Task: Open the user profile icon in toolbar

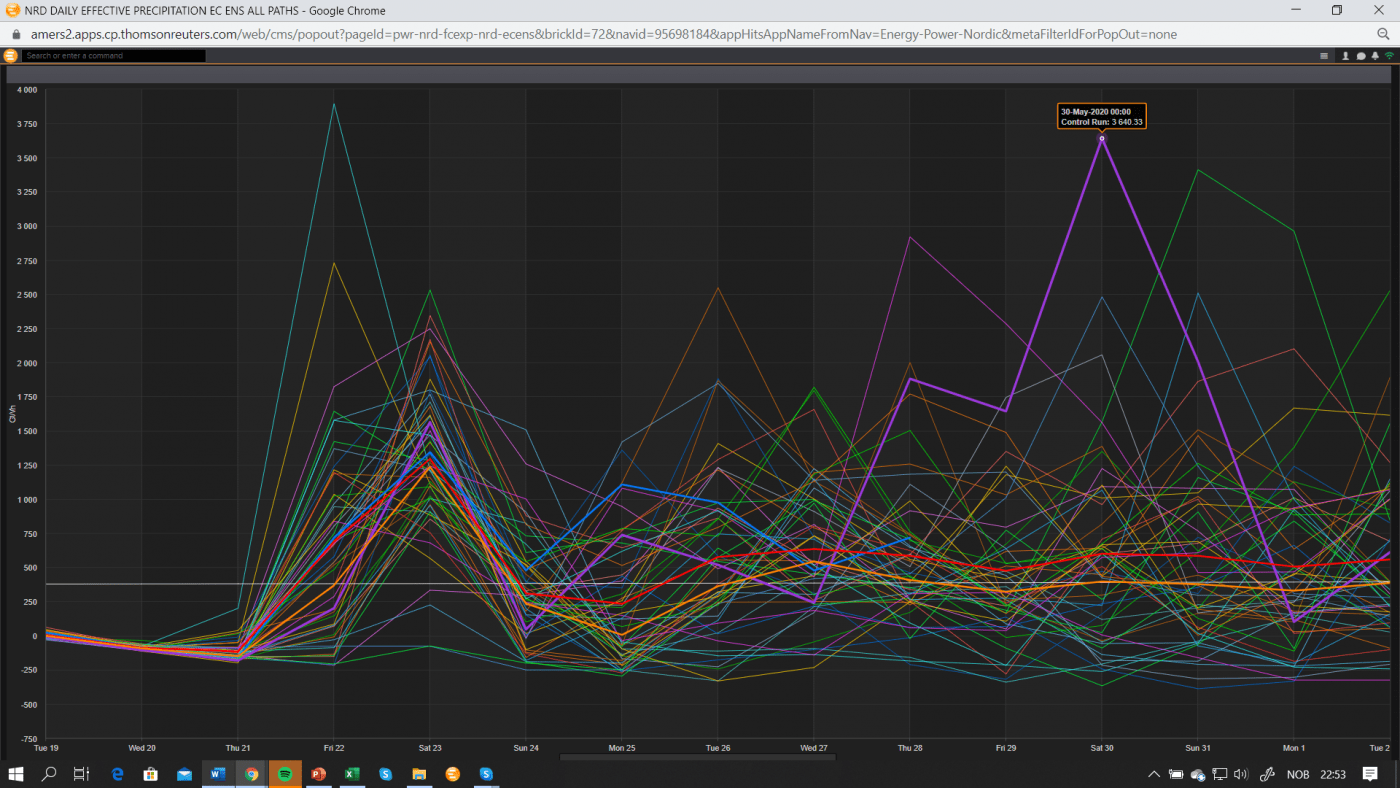Action: 1345,56
